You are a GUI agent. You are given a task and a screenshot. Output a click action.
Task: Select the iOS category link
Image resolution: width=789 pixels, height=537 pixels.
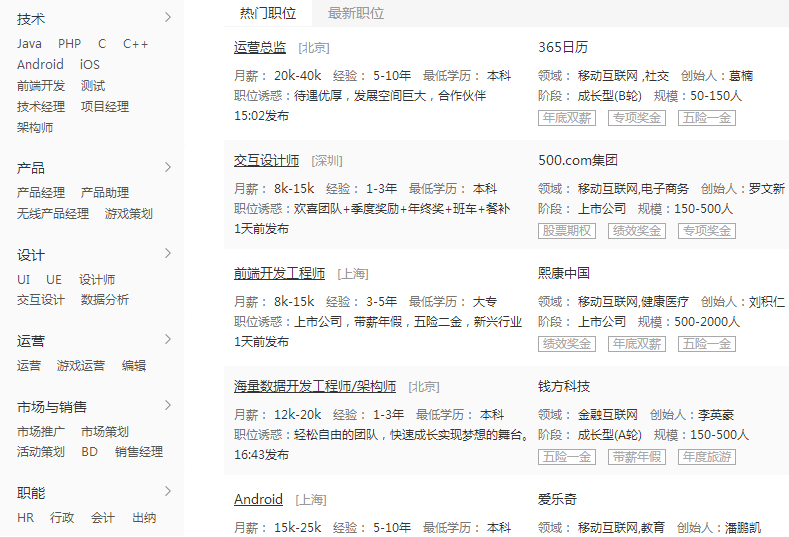[x=90, y=64]
